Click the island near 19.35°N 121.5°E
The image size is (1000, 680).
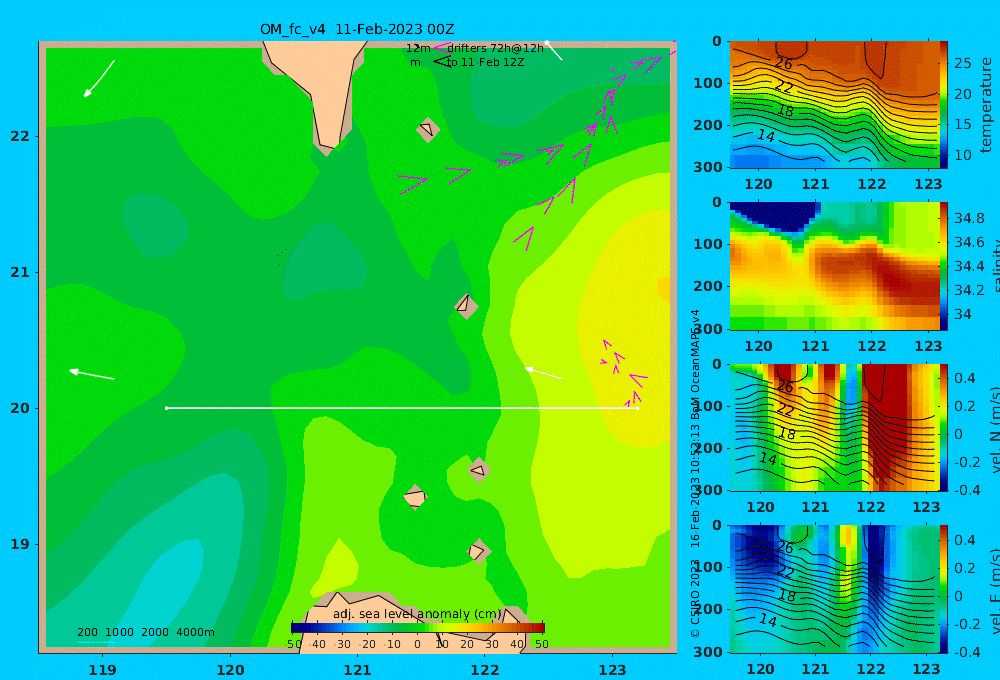tap(415, 497)
